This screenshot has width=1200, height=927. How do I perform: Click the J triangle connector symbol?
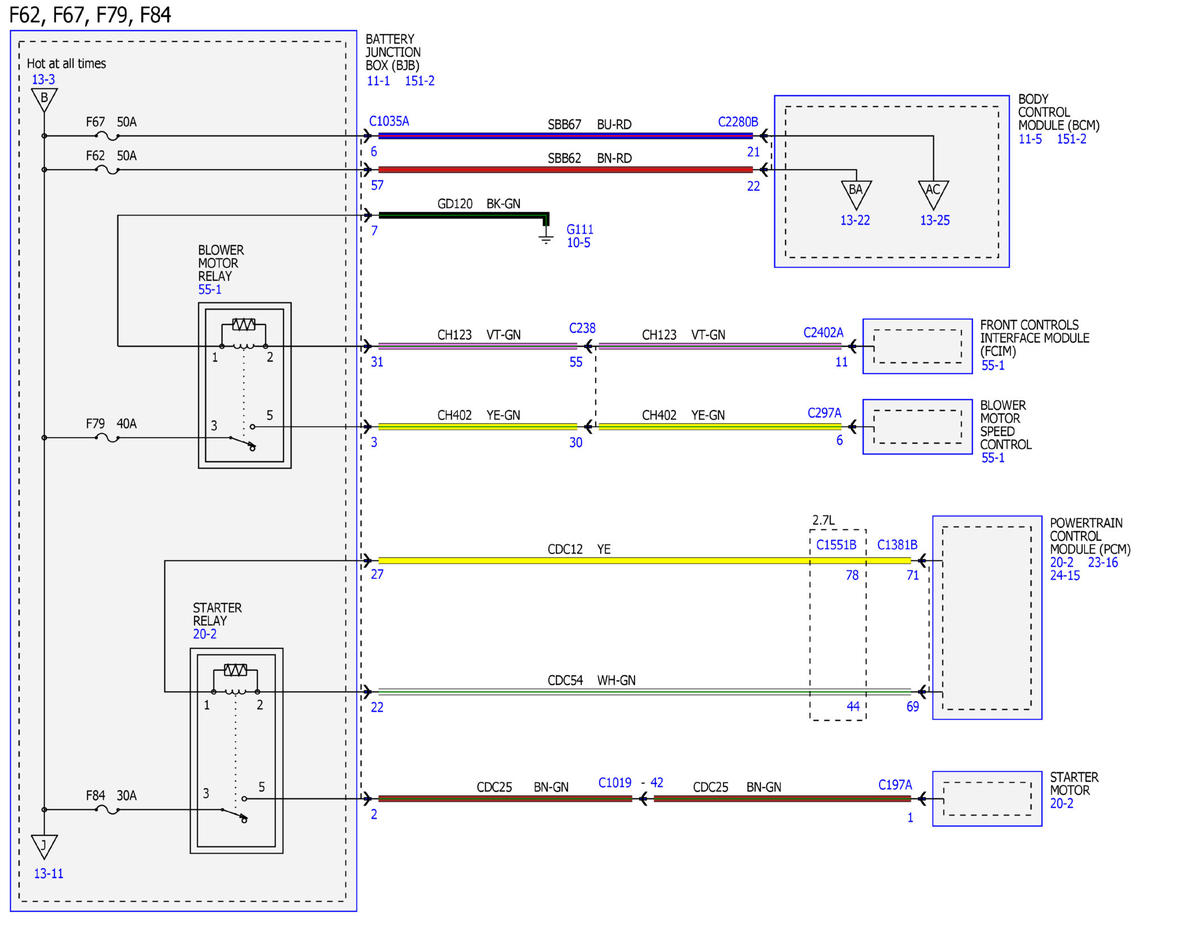pos(44,847)
